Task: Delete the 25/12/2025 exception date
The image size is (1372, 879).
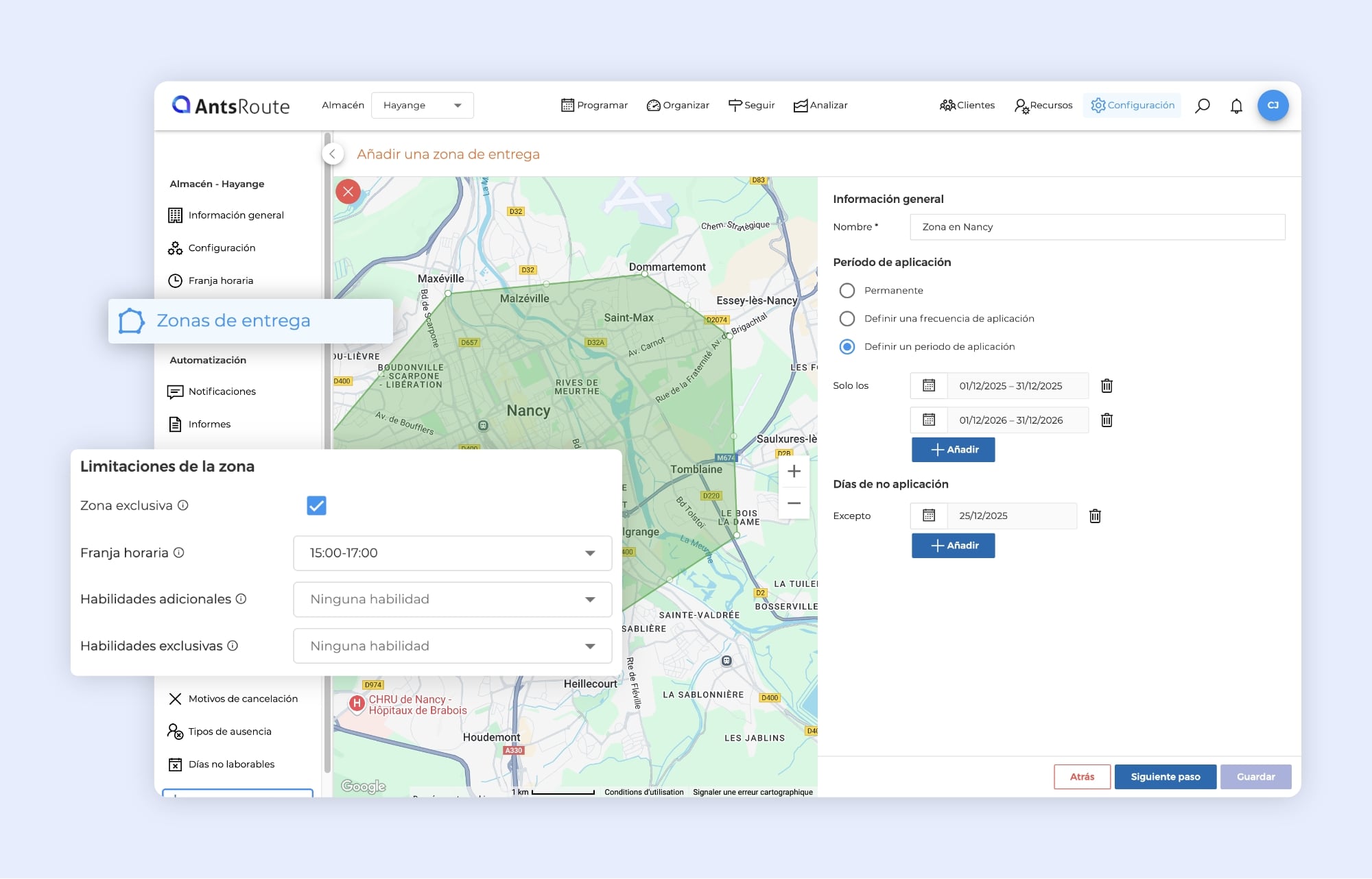Action: click(x=1095, y=516)
